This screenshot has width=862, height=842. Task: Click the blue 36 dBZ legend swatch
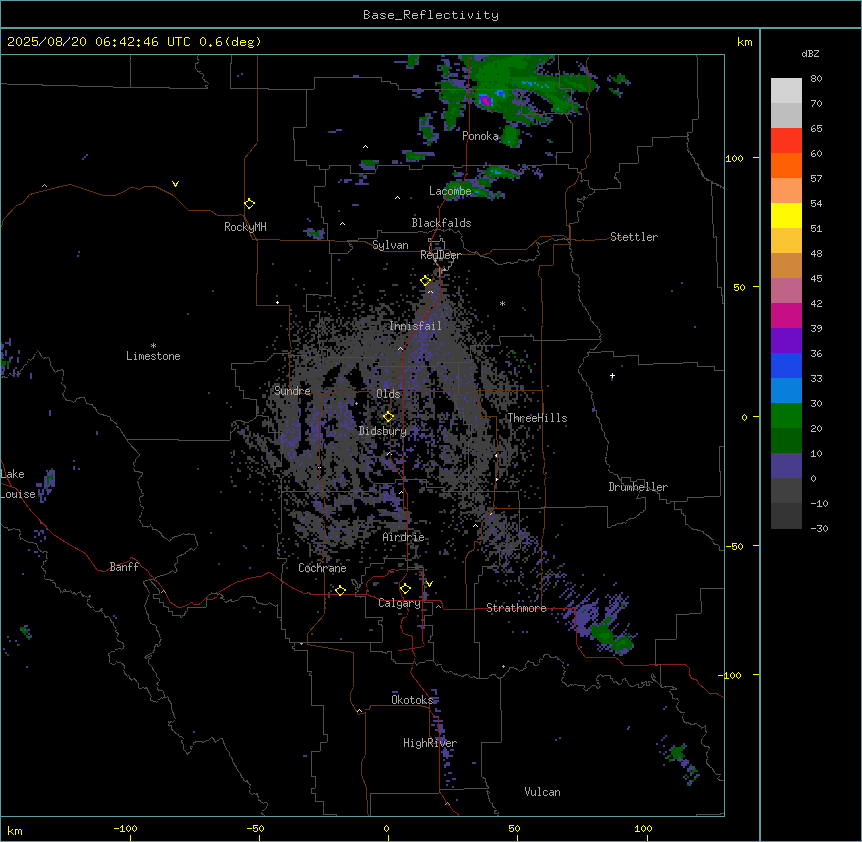pos(786,365)
